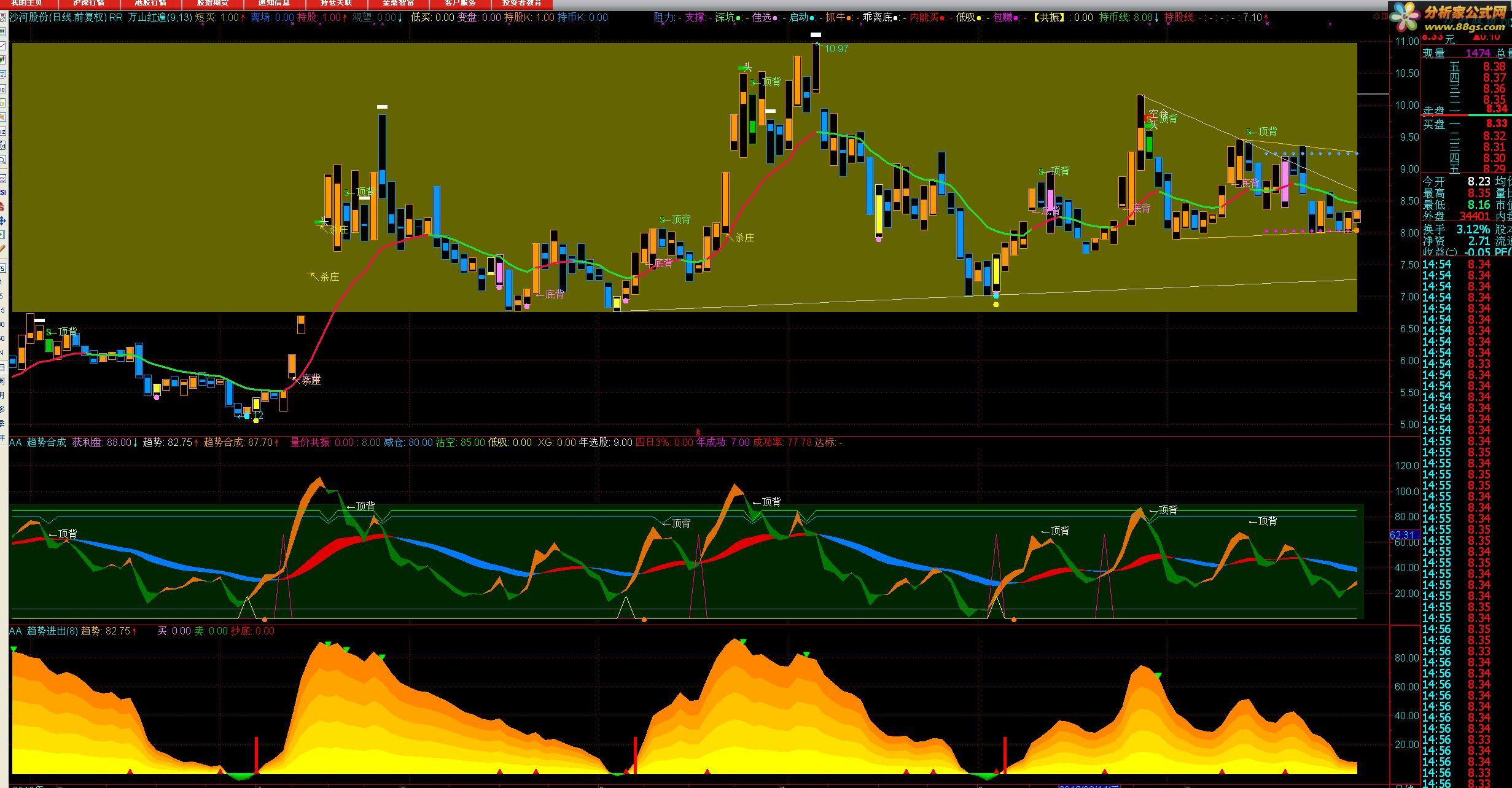Image resolution: width=1512 pixels, height=788 pixels.
Task: Click the 62.31 axis value marker
Action: point(1405,535)
